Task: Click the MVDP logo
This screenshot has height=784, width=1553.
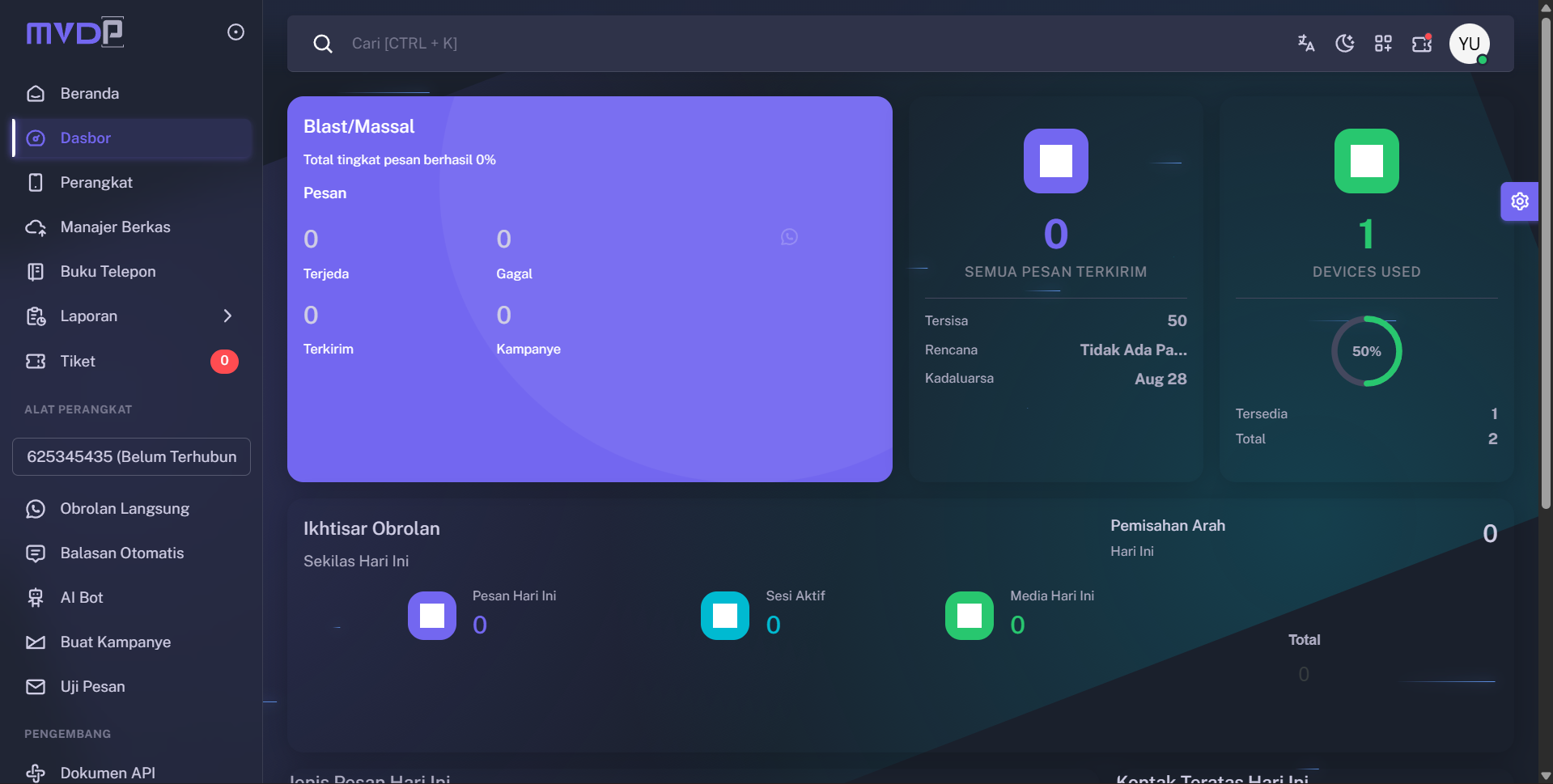Action: [75, 32]
